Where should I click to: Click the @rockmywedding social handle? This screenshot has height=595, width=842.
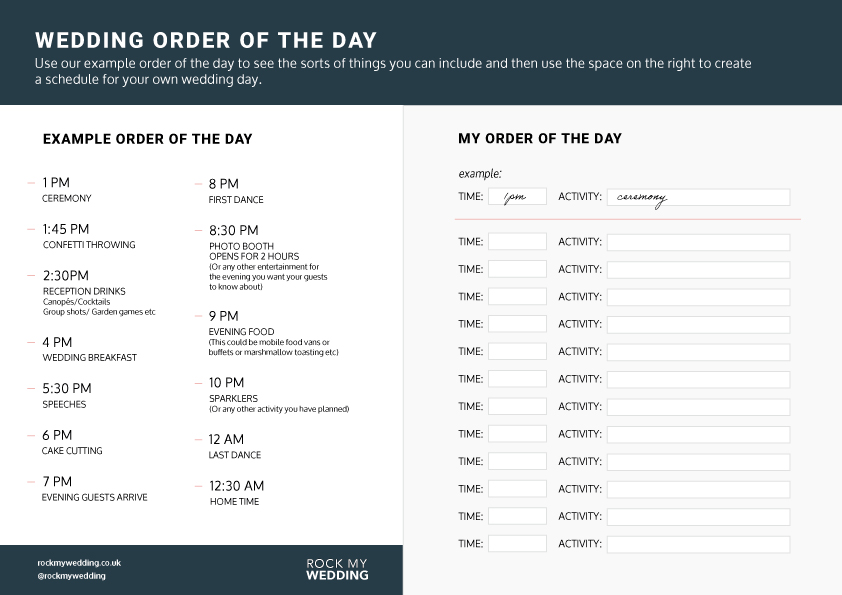tap(71, 576)
